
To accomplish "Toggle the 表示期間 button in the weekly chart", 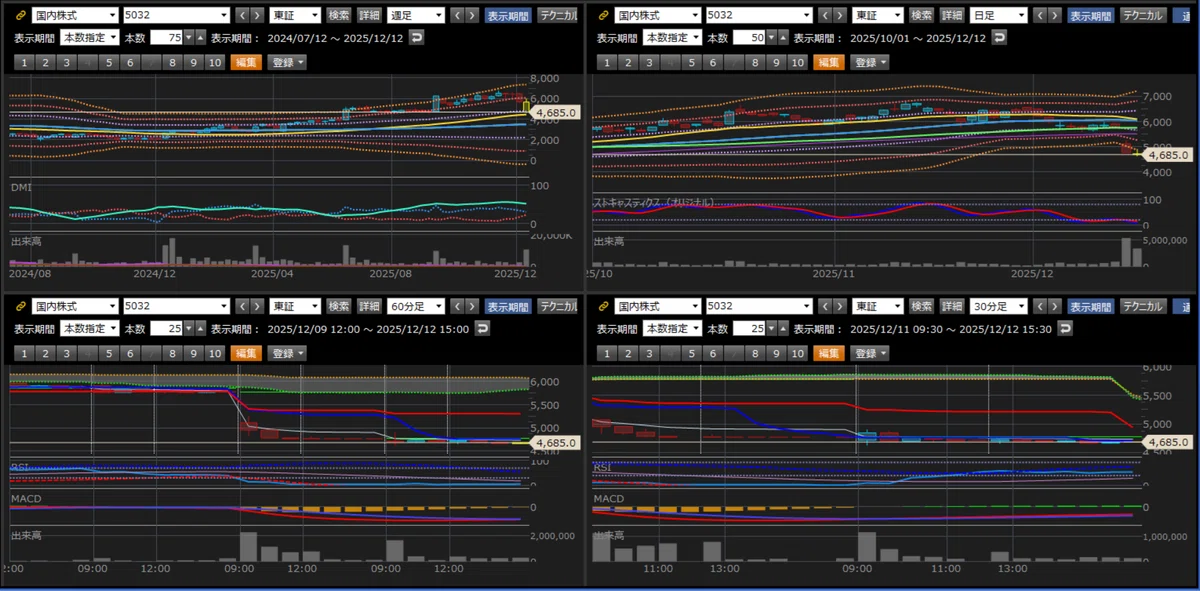I will 508,16.
